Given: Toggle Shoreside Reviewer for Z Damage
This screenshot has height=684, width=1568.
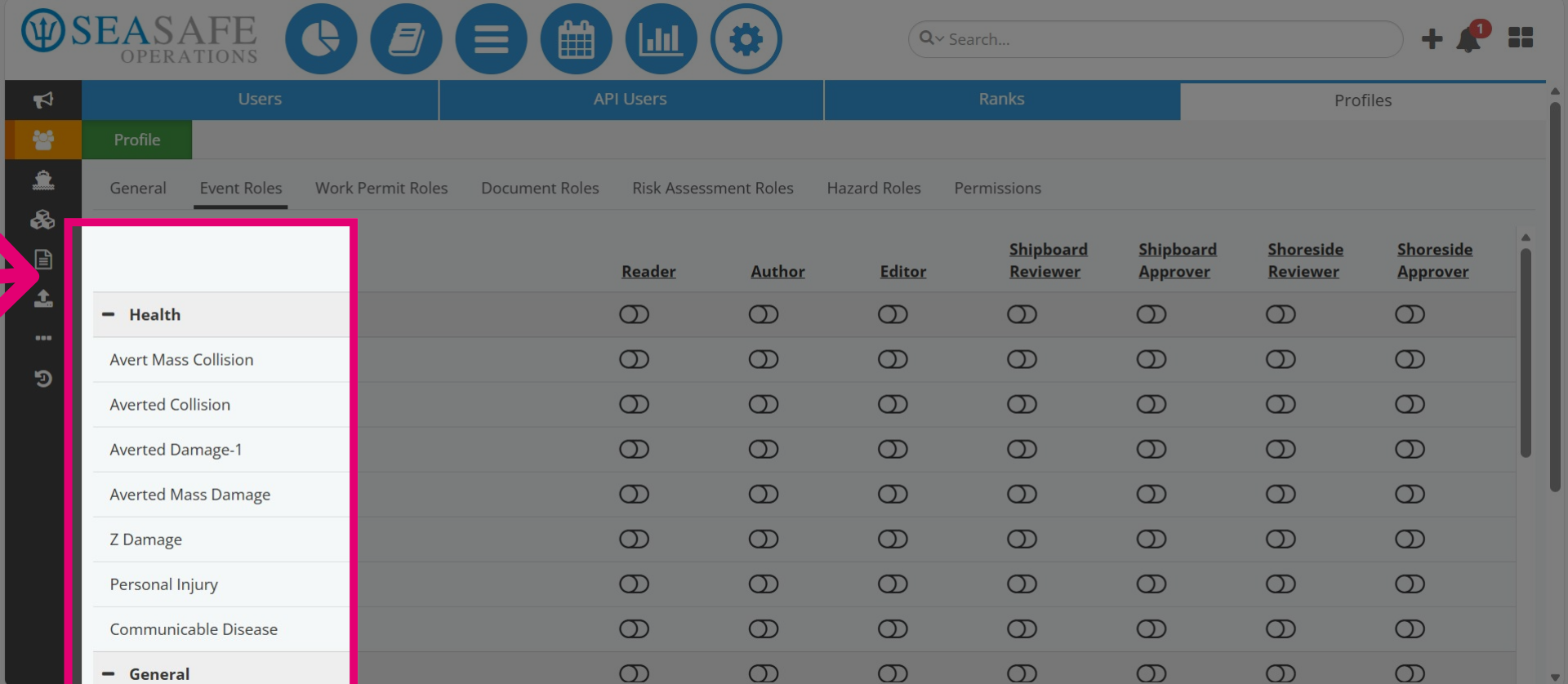Looking at the screenshot, I should point(1281,539).
